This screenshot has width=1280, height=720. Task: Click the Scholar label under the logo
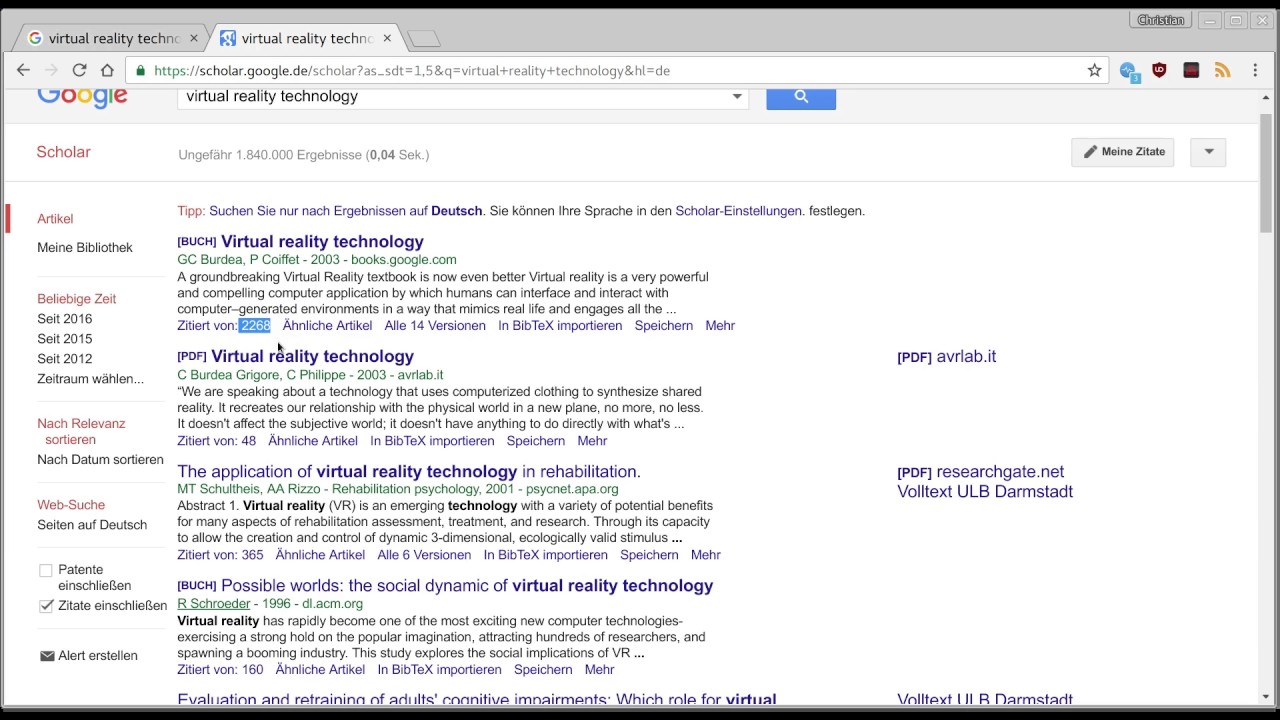click(63, 152)
